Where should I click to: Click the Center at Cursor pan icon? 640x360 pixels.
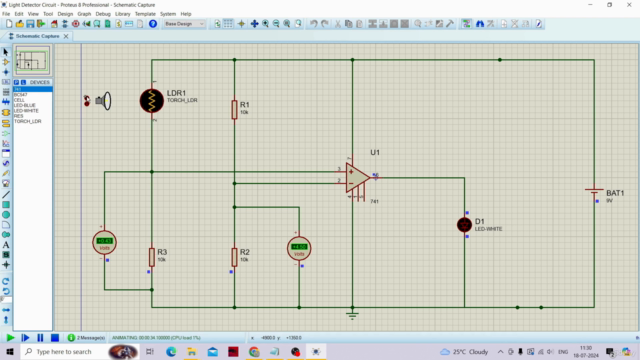click(254, 24)
